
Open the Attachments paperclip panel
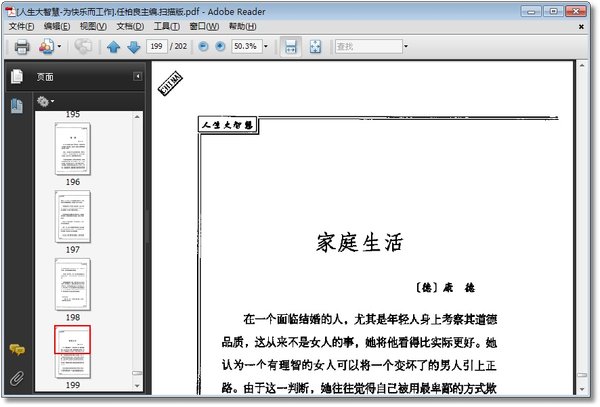[x=16, y=378]
